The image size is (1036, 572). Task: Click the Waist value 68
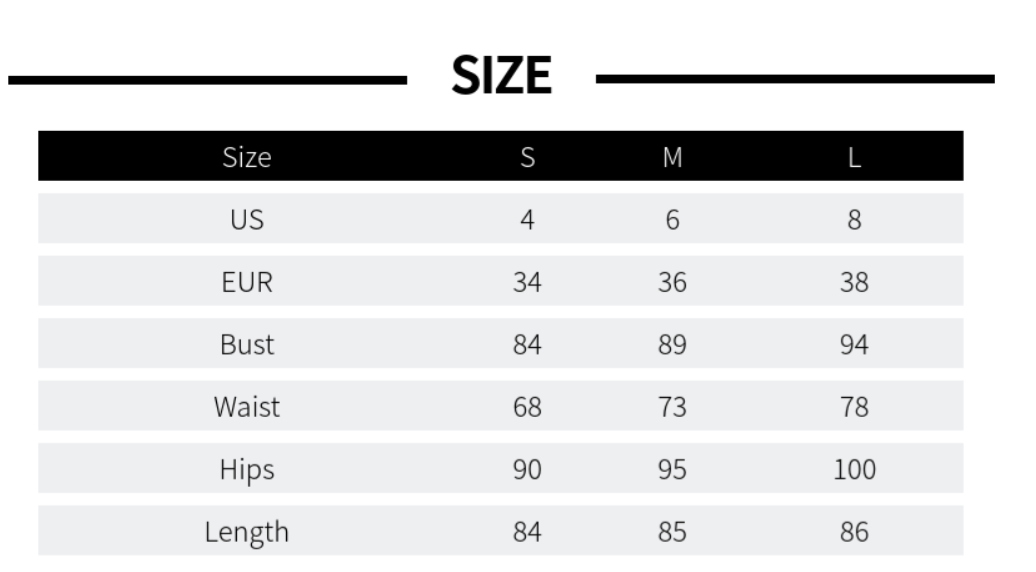tap(527, 407)
